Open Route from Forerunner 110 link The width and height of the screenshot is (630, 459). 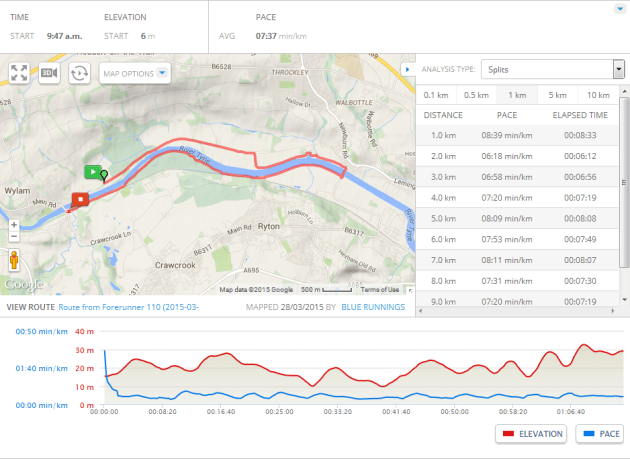point(128,307)
